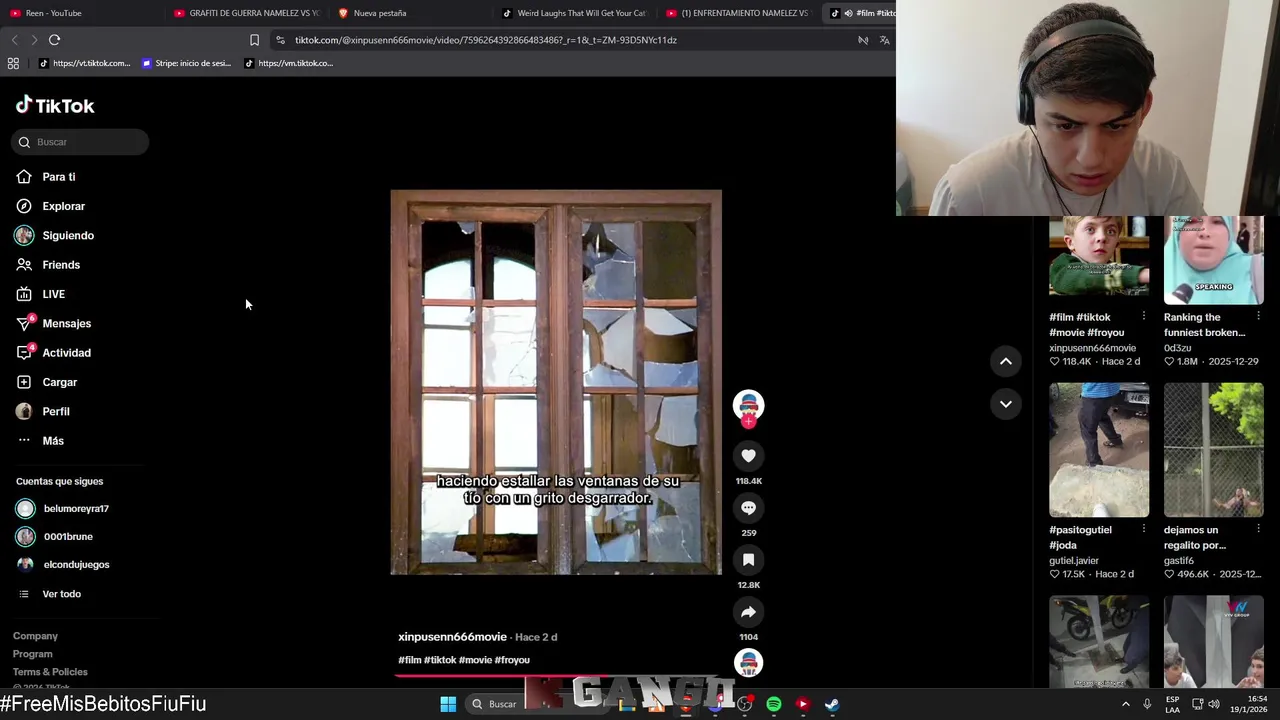The image size is (1280, 720).
Task: Show hidden system tray icons
Action: [x=1125, y=704]
